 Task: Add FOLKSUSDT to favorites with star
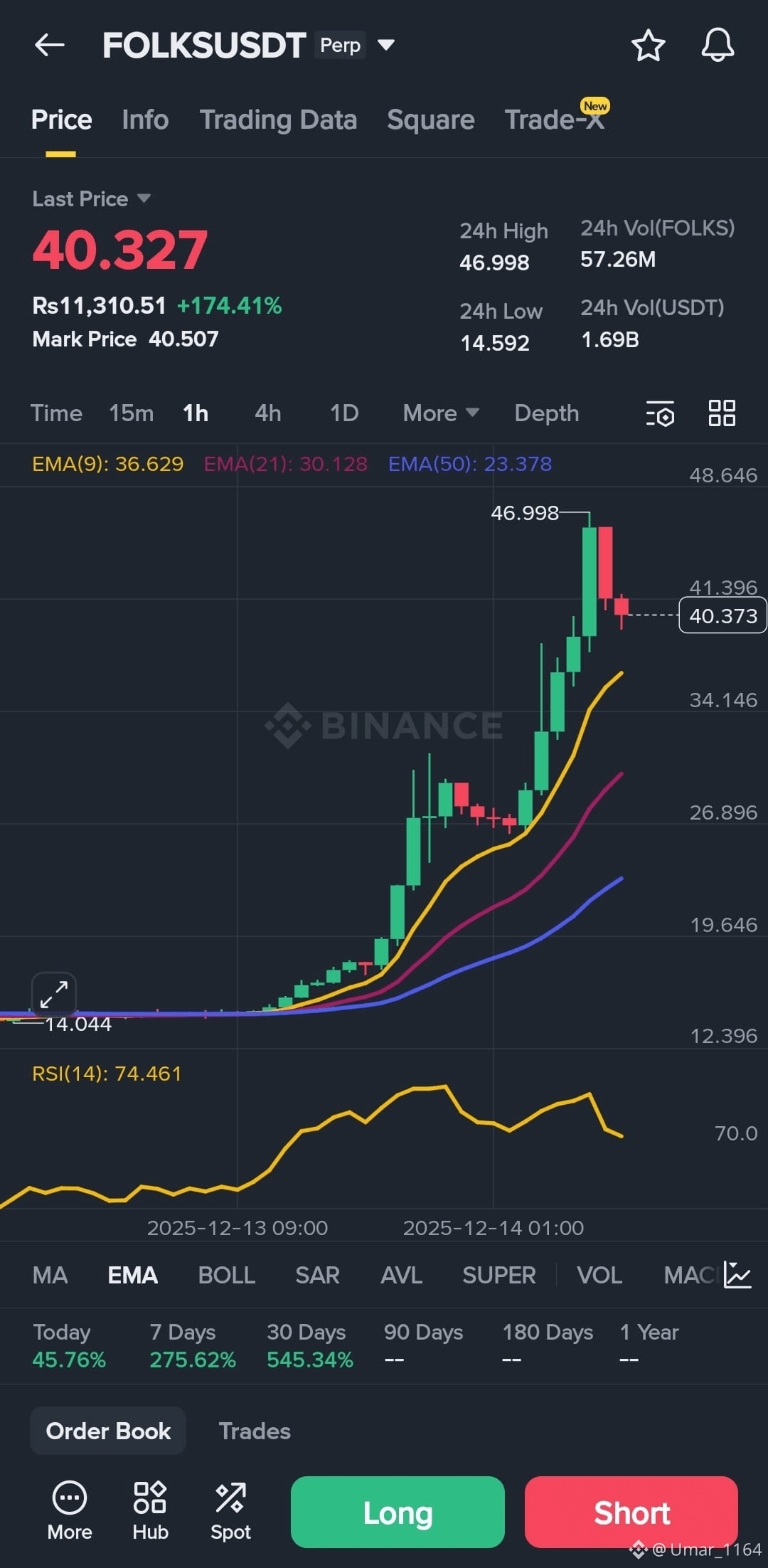648,46
